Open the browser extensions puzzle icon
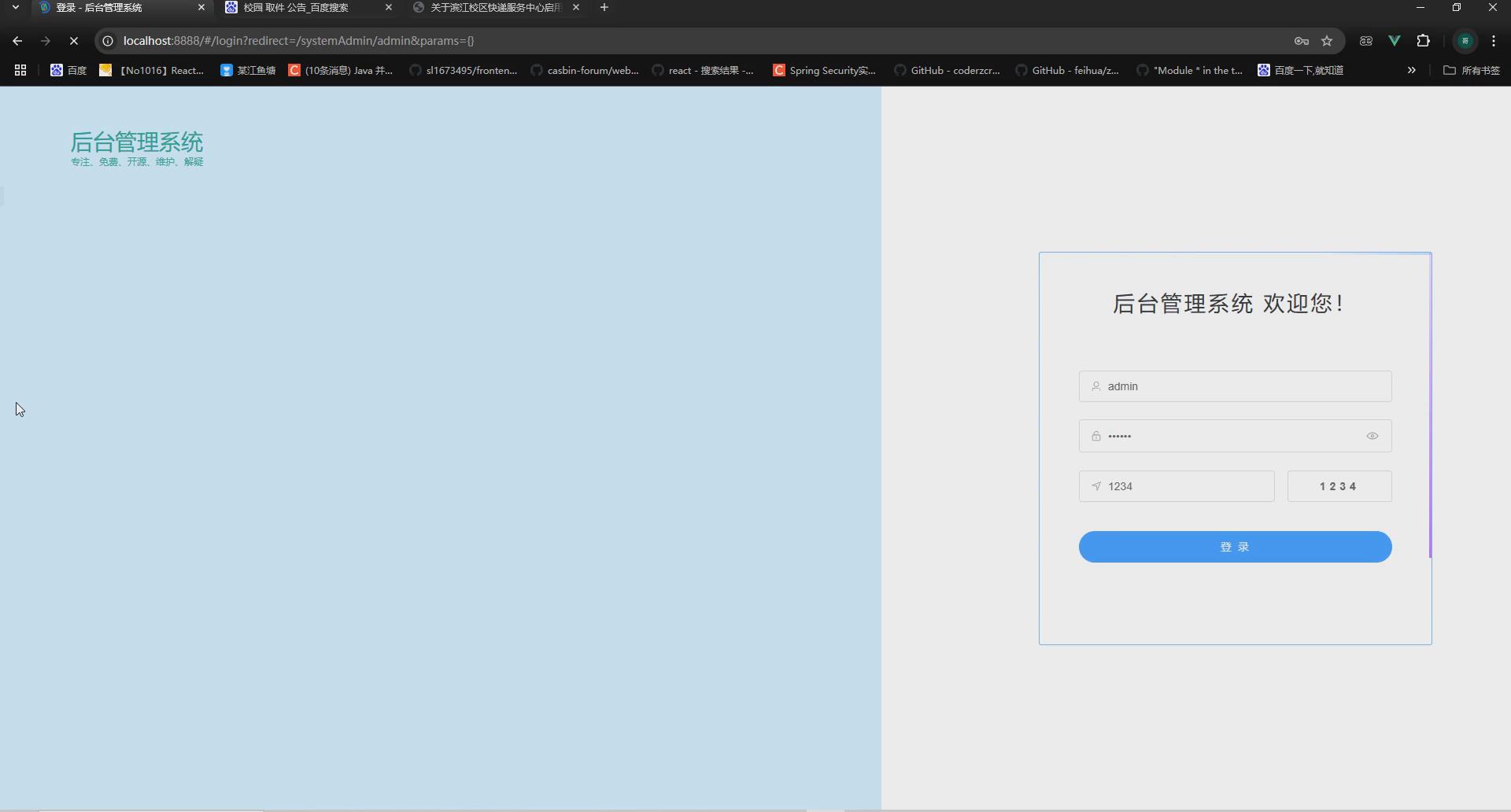Screen dimensions: 1511x812 coord(1424,40)
